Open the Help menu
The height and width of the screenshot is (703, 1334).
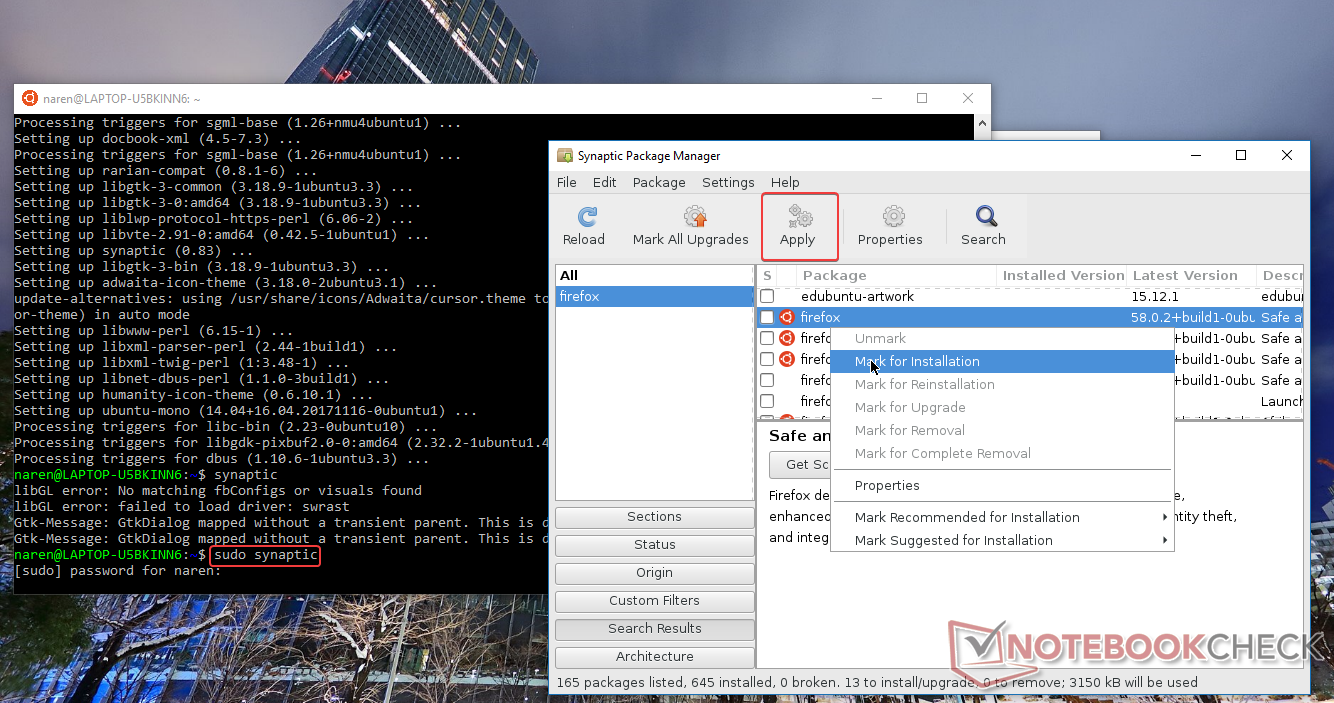tap(785, 182)
